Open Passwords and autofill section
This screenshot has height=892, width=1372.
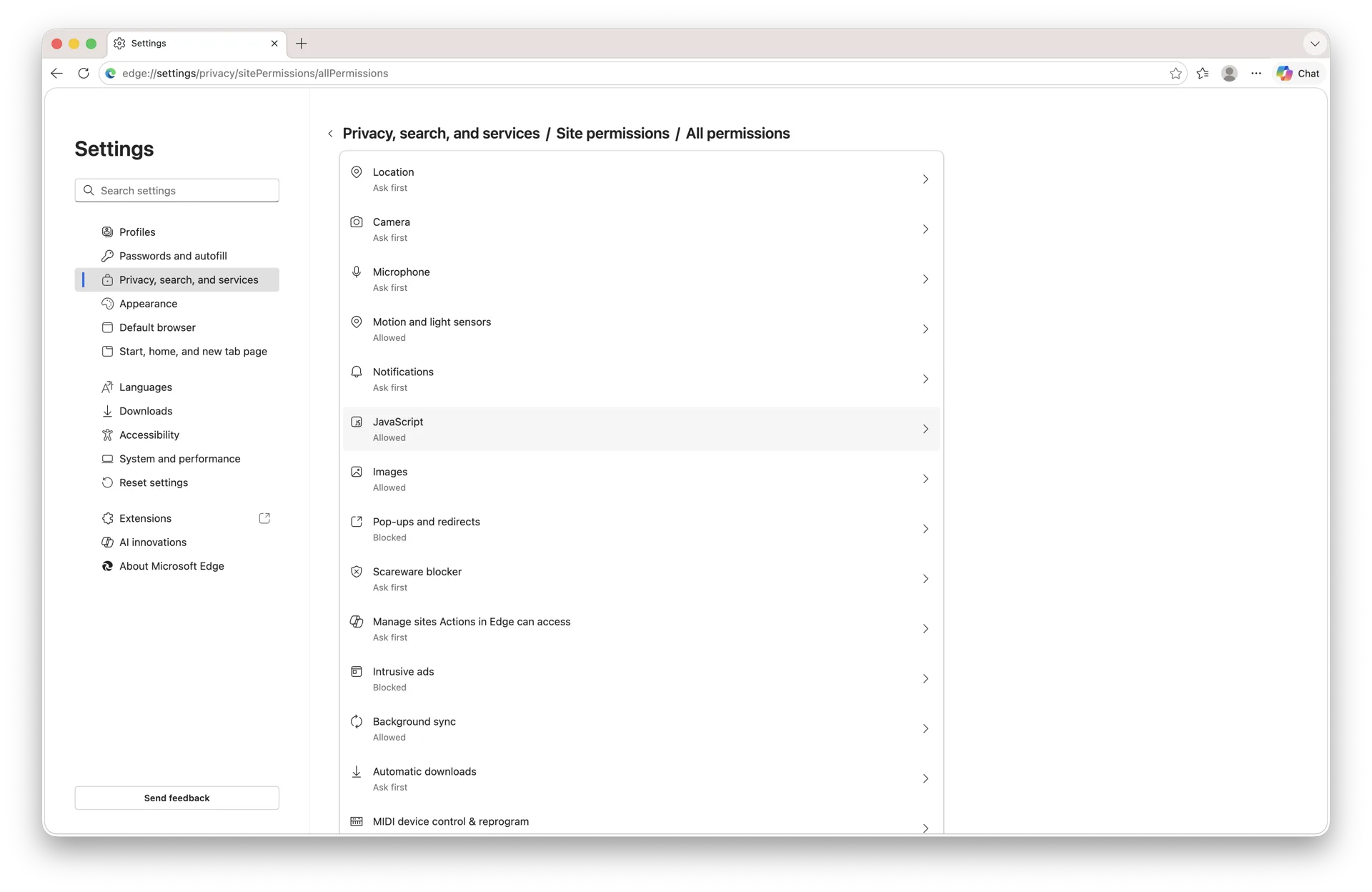click(x=177, y=256)
